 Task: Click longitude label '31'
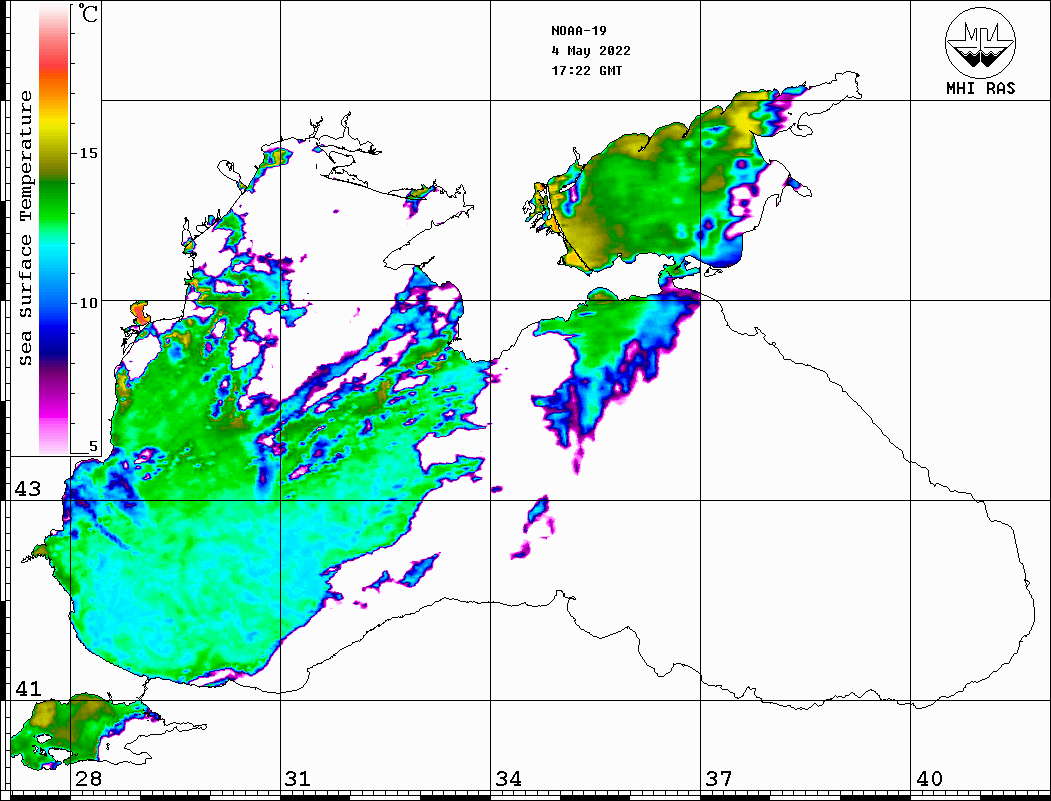coord(298,779)
